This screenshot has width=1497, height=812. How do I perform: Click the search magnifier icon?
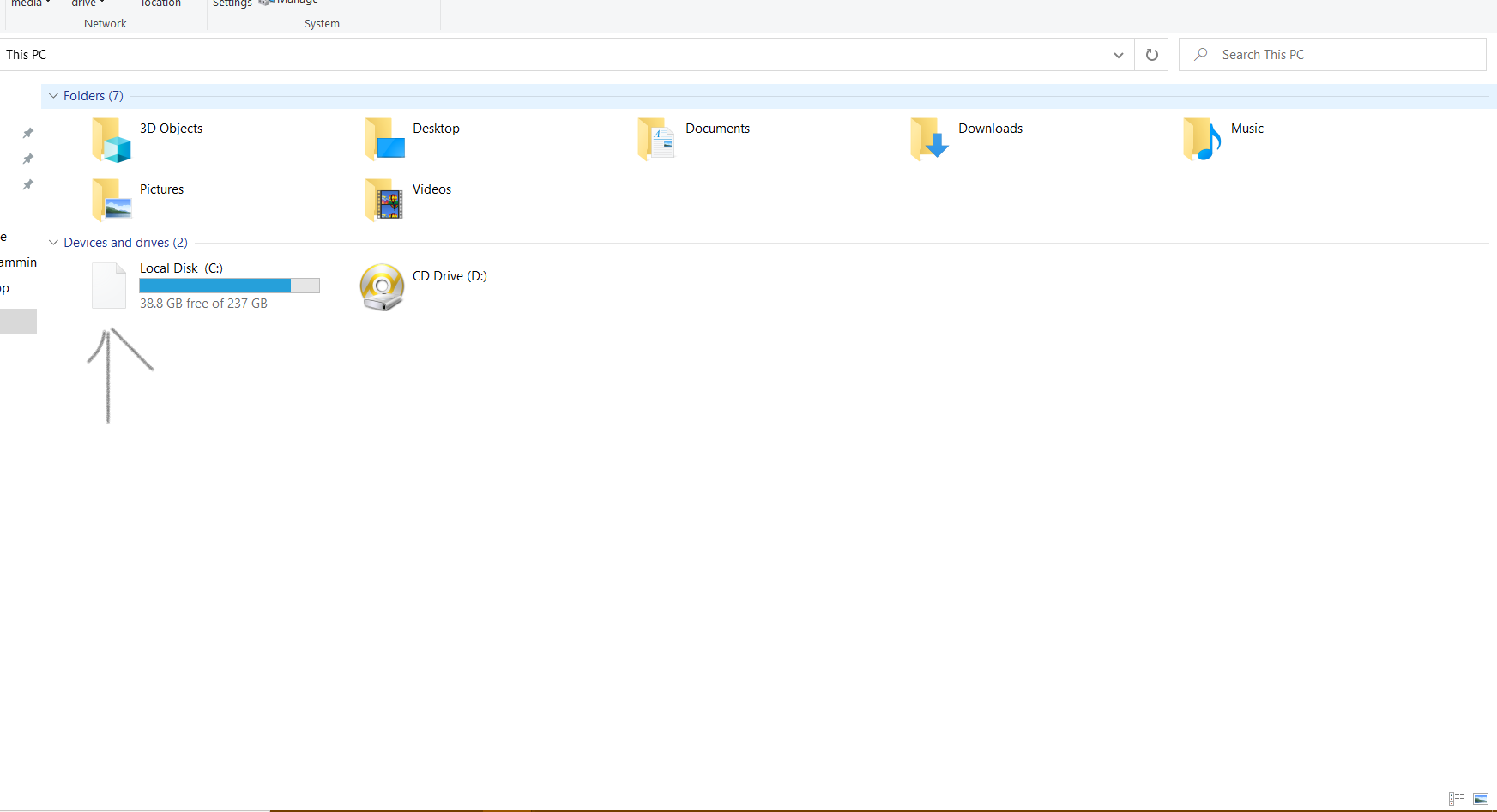tap(1201, 54)
